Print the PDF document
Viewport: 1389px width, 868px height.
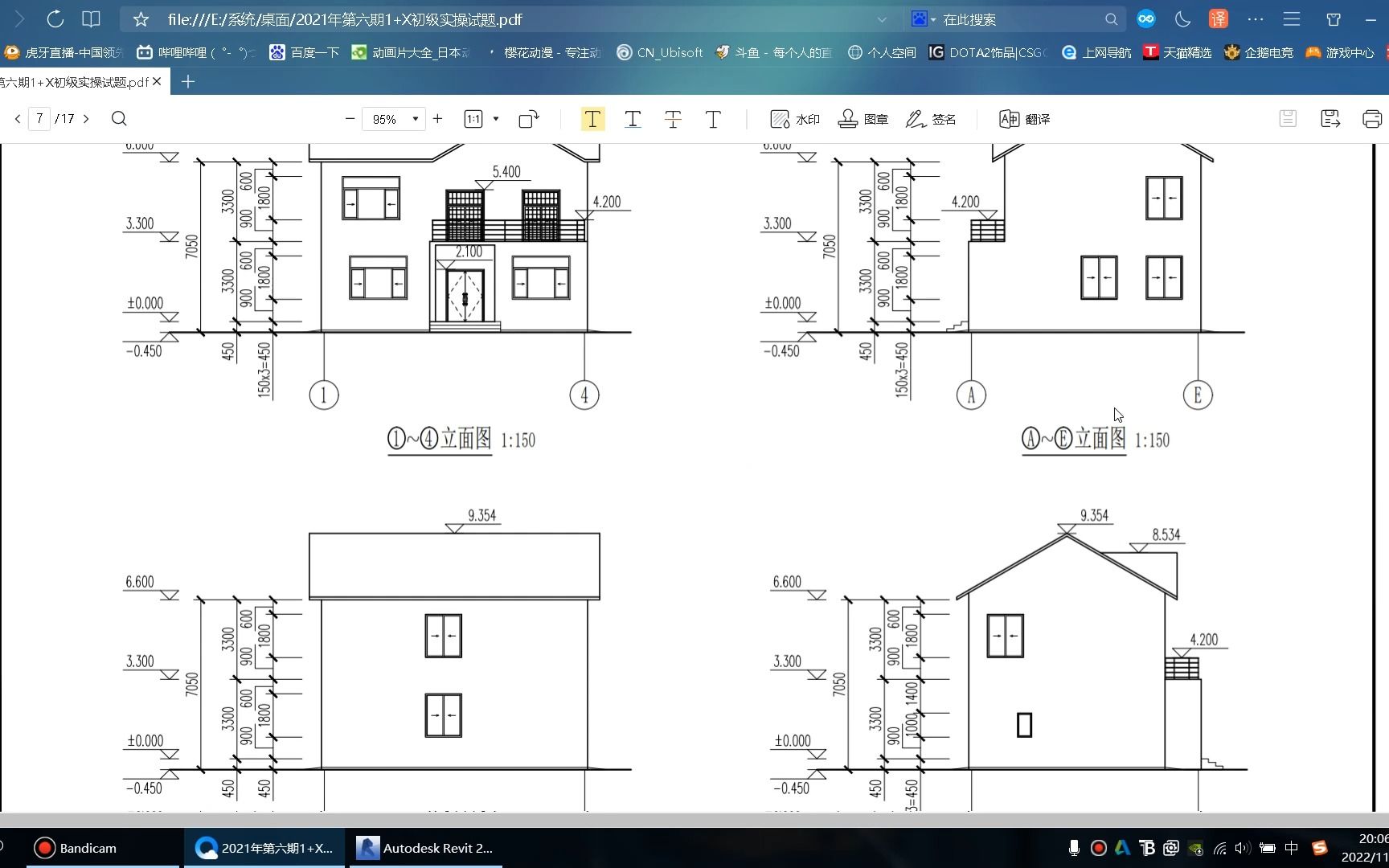(1371, 118)
